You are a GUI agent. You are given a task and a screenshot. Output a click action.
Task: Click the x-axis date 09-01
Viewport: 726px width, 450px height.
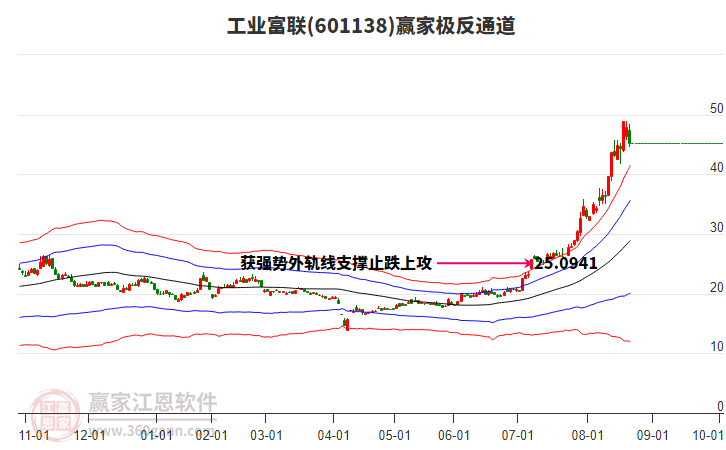pyautogui.click(x=652, y=436)
